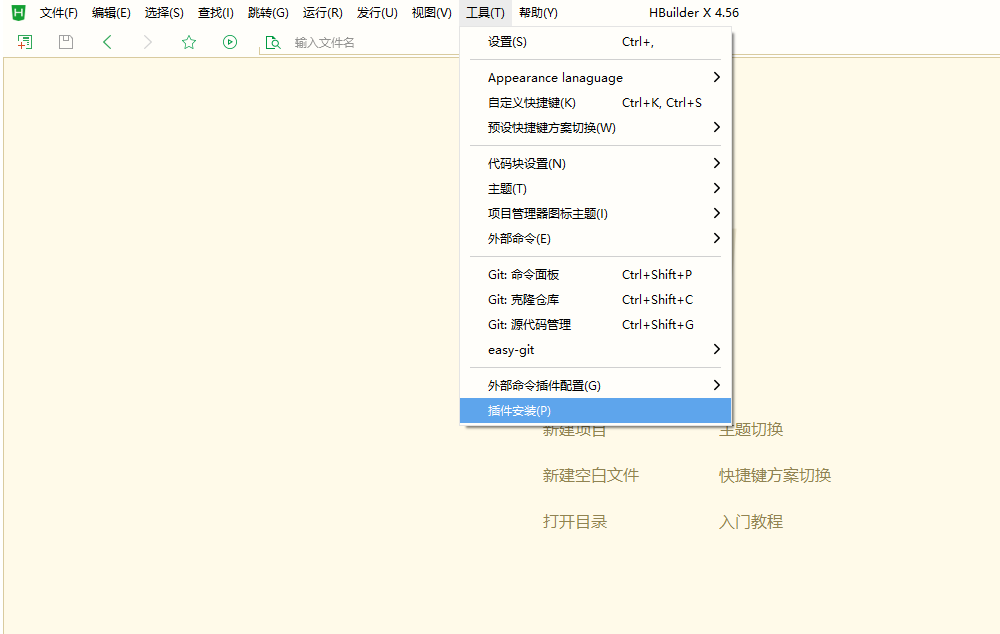The width and height of the screenshot is (1000, 634).
Task: Expand the easy-git submenu
Action: (x=596, y=350)
